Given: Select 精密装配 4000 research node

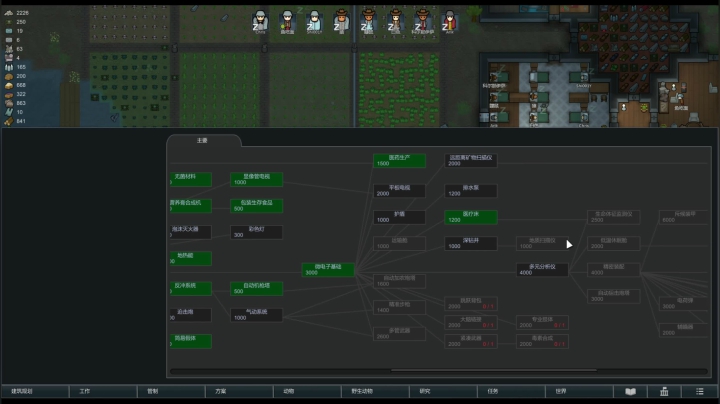Looking at the screenshot, I should pos(614,269).
